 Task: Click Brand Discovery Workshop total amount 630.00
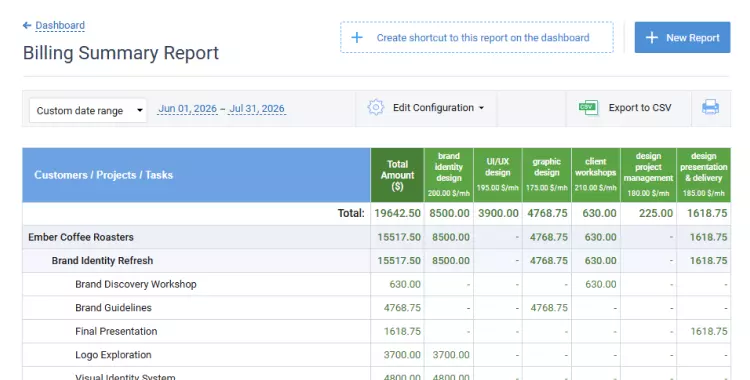[405, 284]
